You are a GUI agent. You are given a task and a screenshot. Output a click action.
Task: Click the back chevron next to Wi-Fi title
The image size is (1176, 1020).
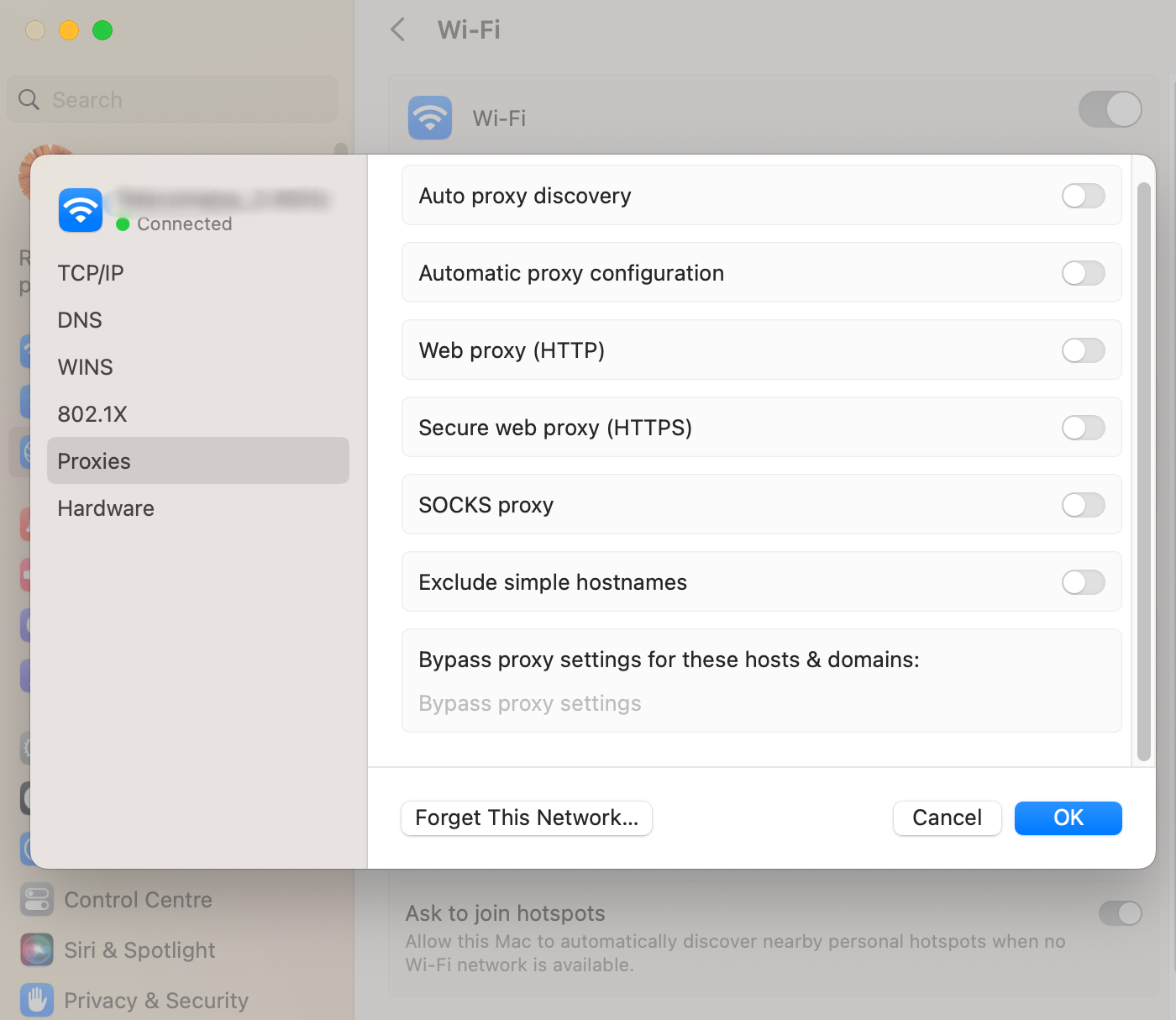398,30
